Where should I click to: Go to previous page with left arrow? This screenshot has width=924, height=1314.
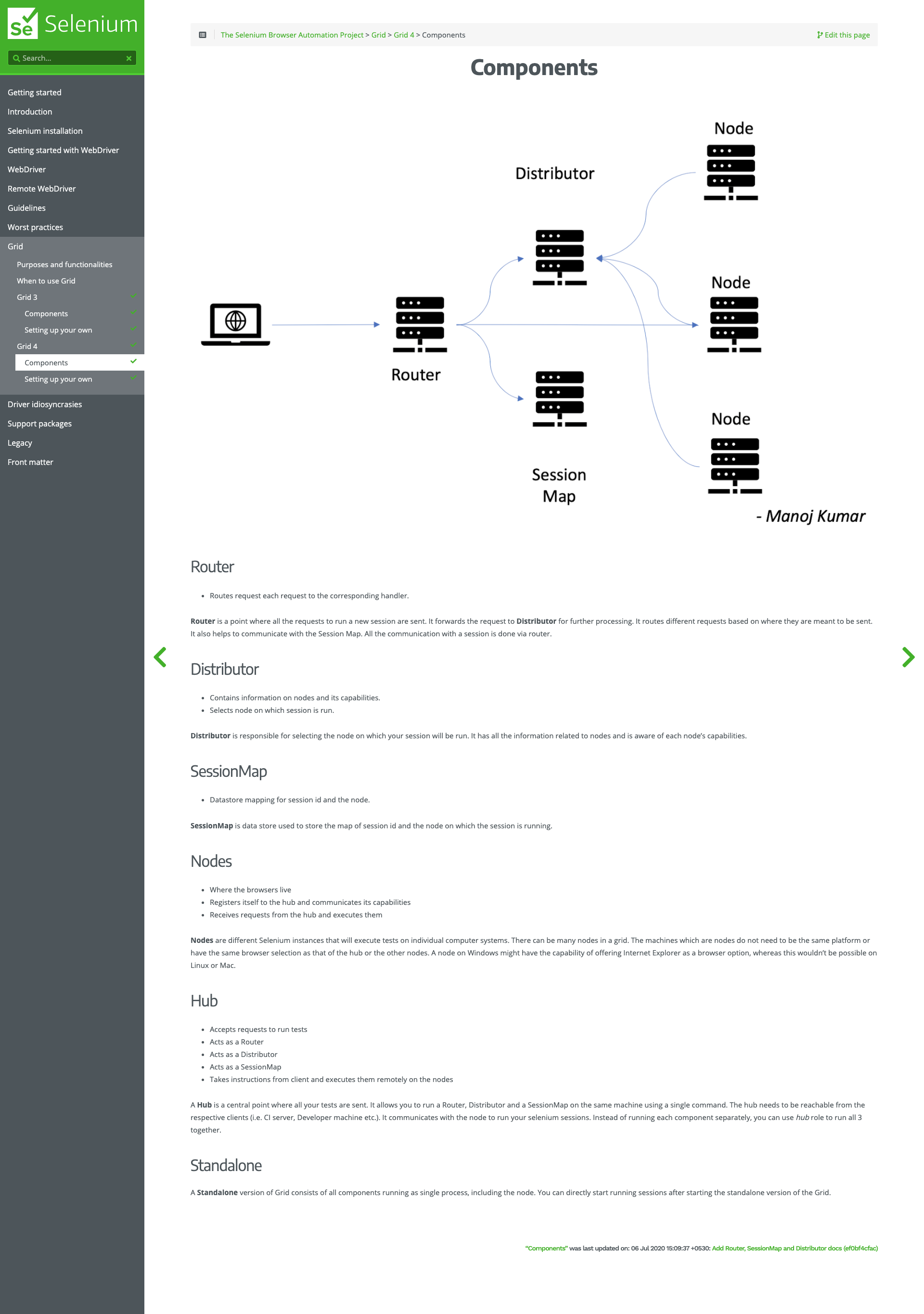click(160, 657)
